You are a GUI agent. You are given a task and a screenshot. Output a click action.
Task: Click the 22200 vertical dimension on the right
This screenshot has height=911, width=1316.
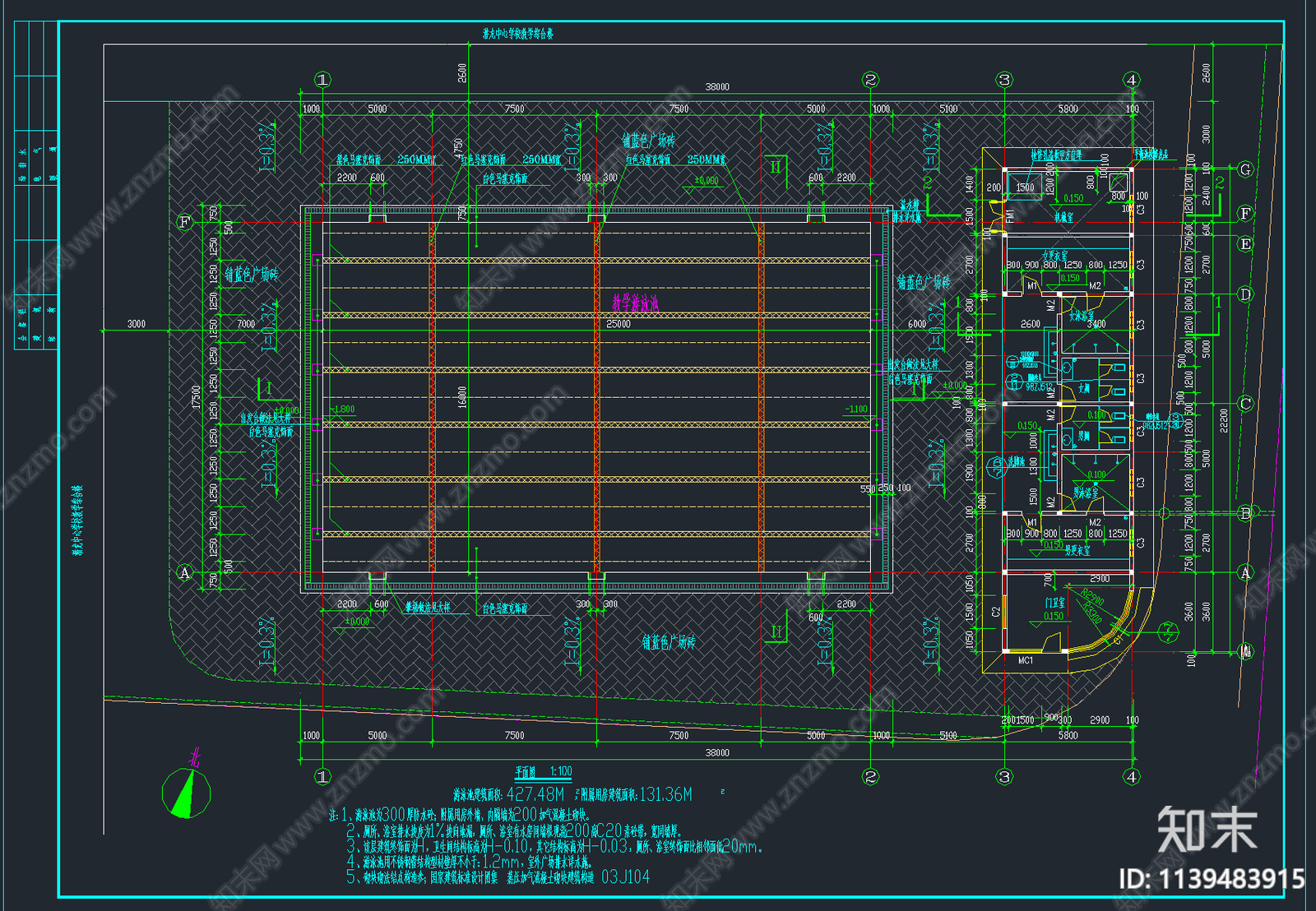point(1224,419)
